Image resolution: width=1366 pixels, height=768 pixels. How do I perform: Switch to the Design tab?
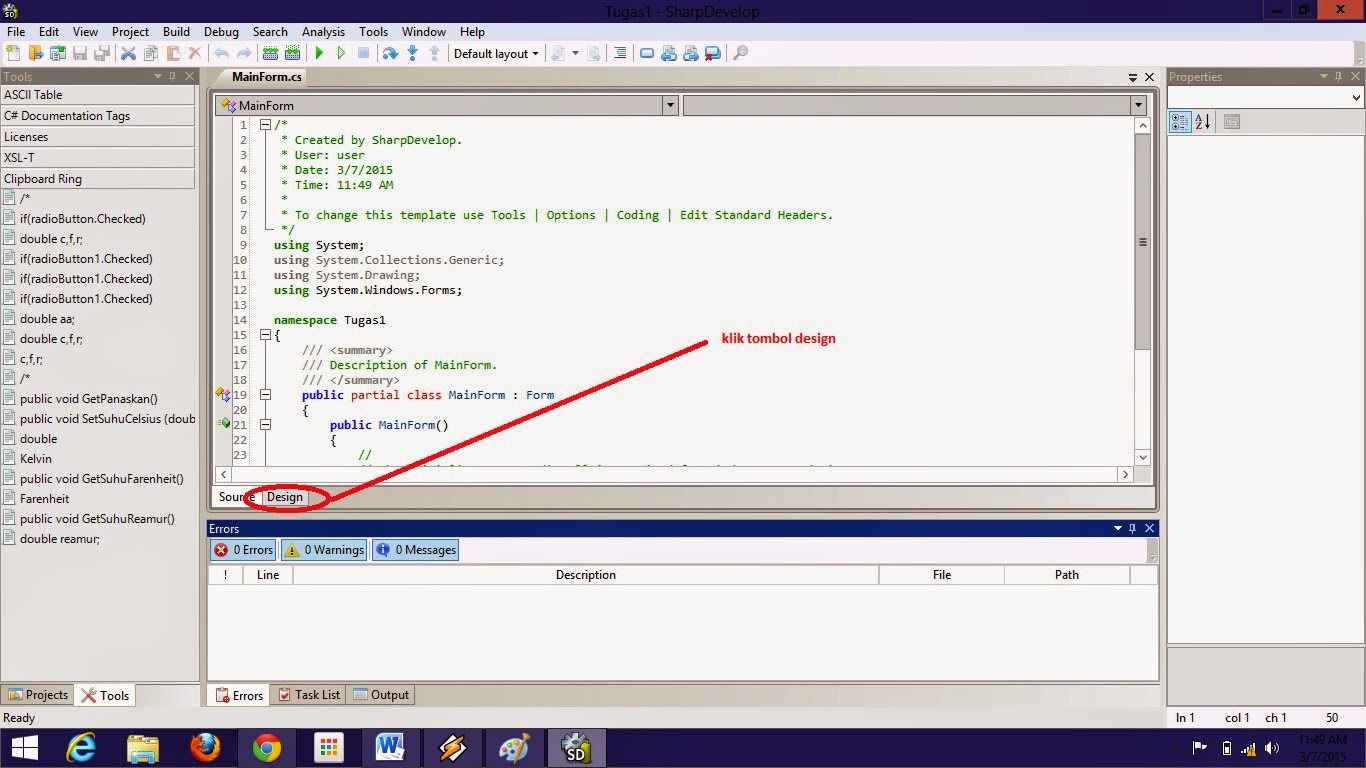coord(285,497)
